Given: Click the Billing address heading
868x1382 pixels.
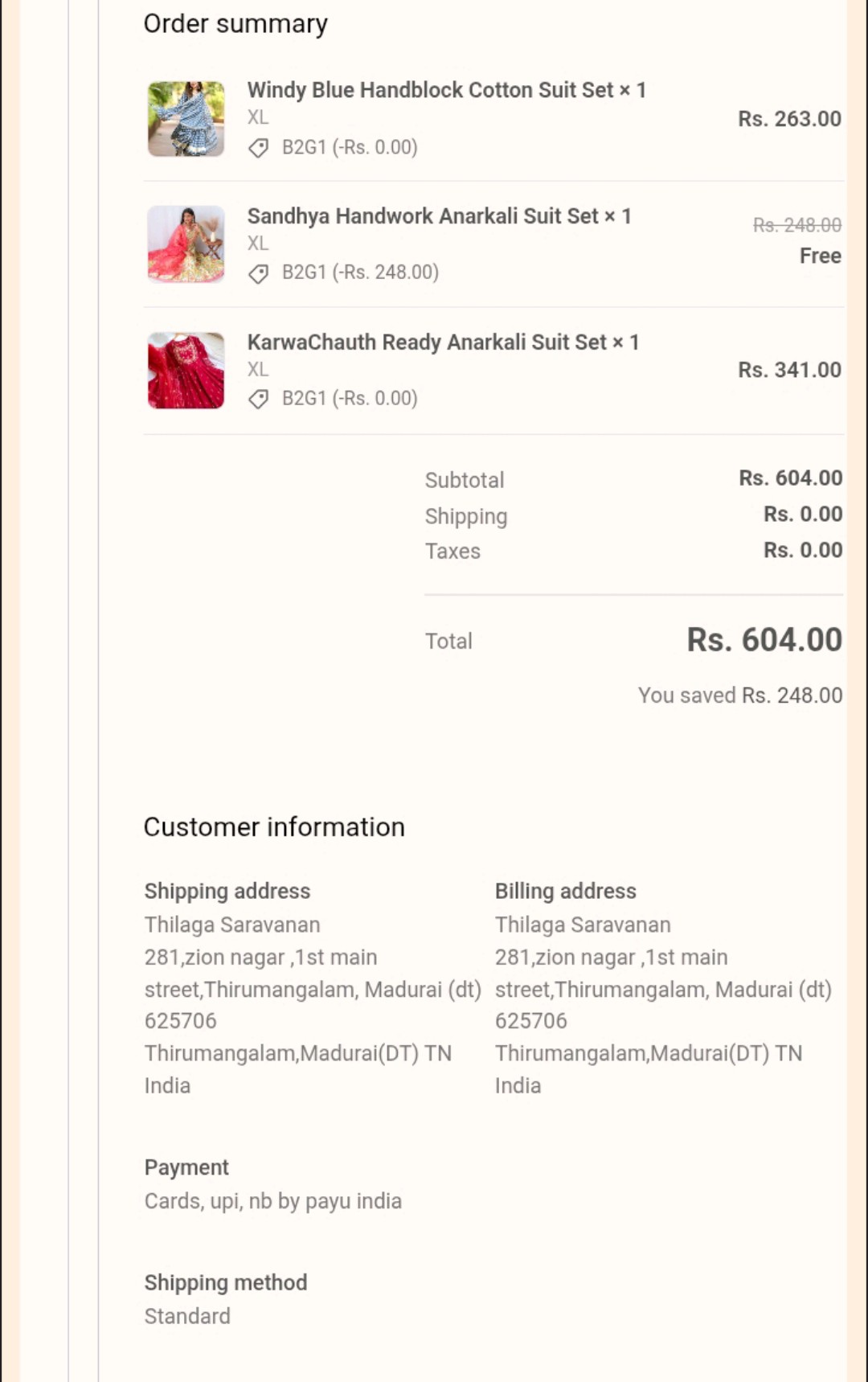Looking at the screenshot, I should click(x=565, y=891).
